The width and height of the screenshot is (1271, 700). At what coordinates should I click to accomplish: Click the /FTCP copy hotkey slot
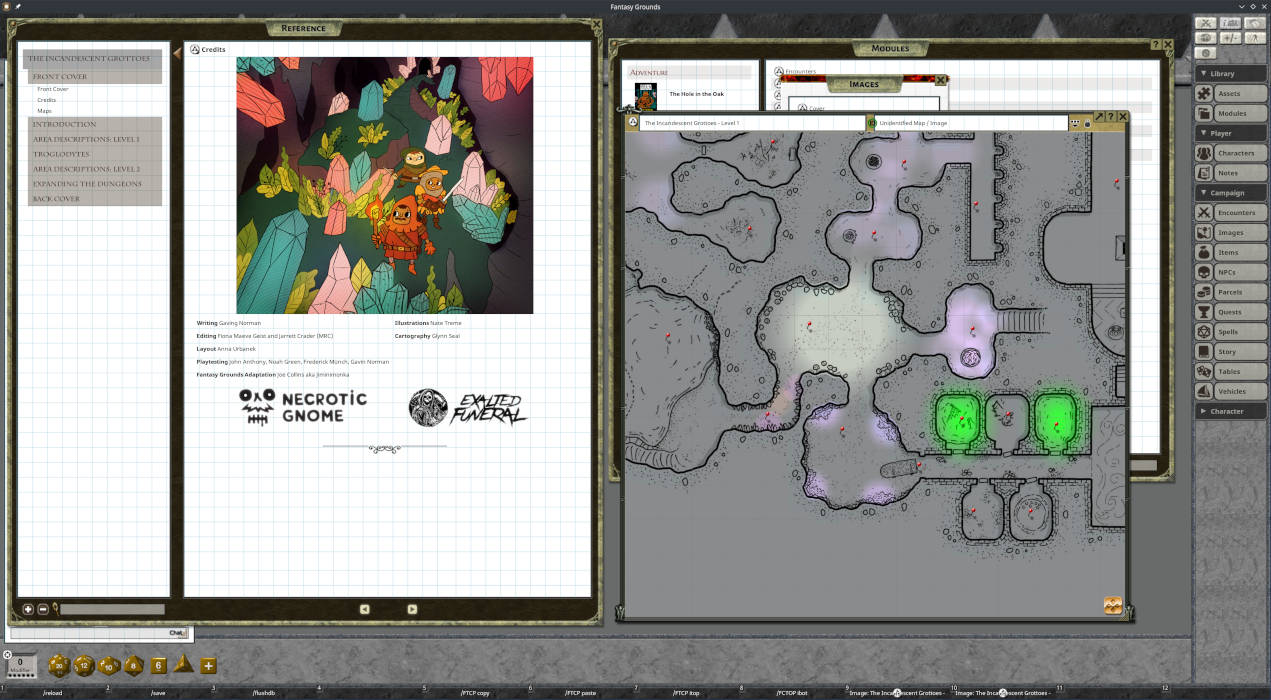[x=475, y=693]
